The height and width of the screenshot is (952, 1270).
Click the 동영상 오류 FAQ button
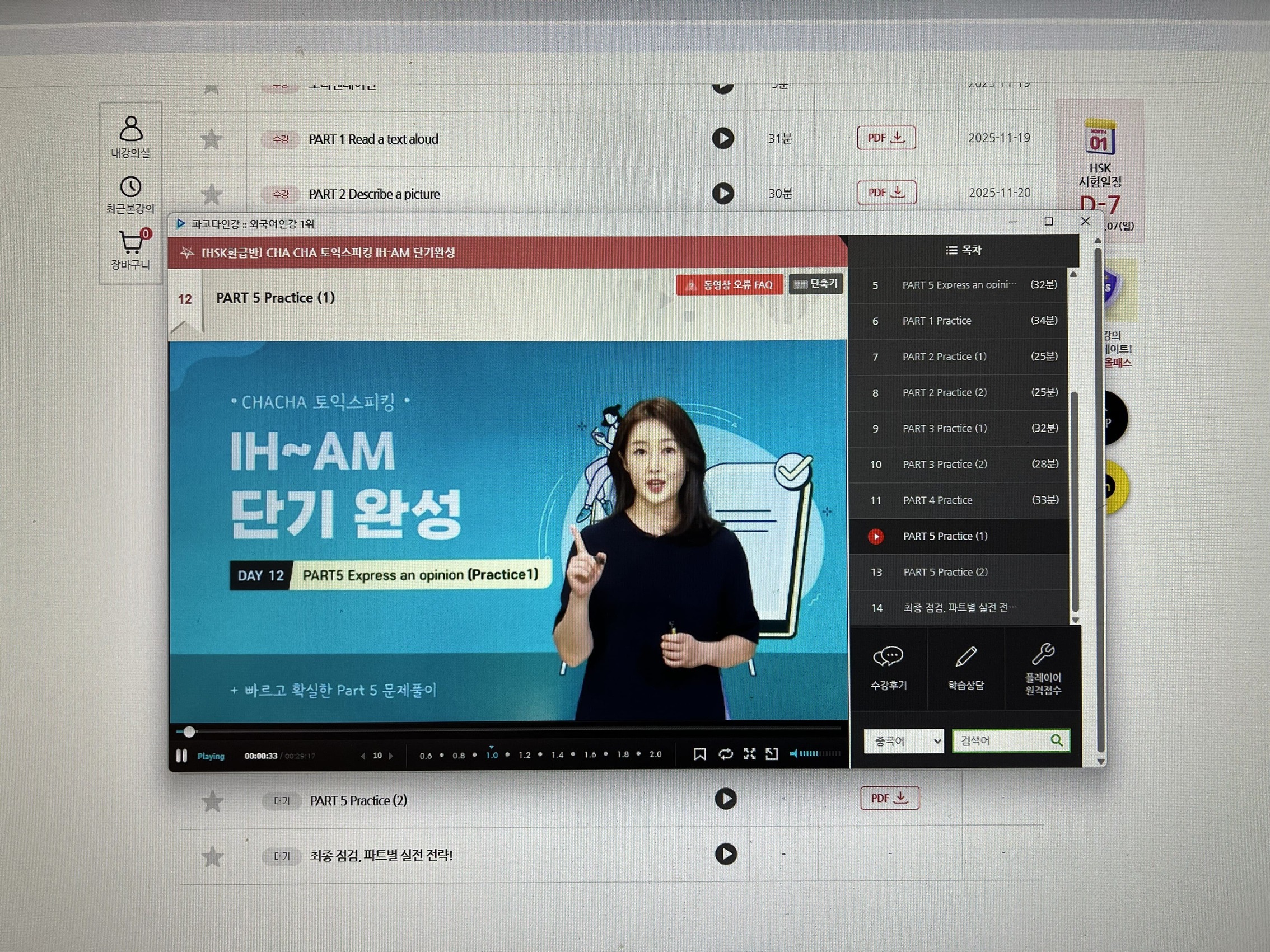point(729,285)
